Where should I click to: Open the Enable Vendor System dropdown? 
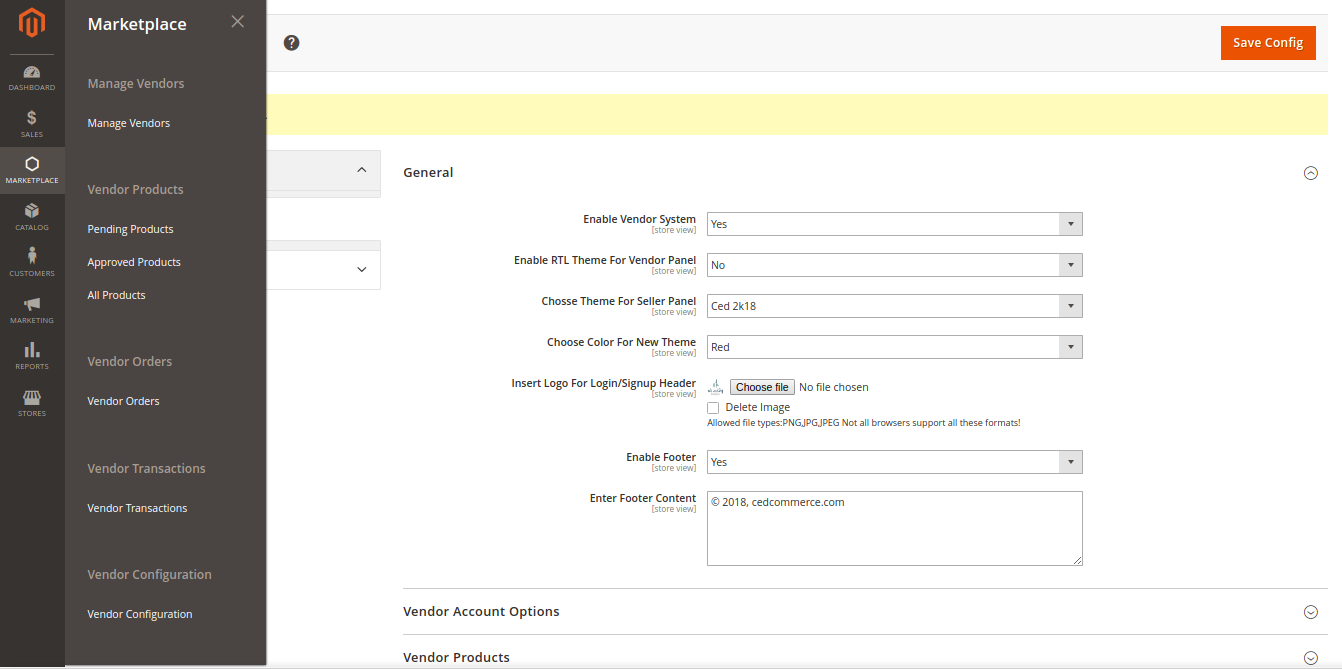(894, 224)
